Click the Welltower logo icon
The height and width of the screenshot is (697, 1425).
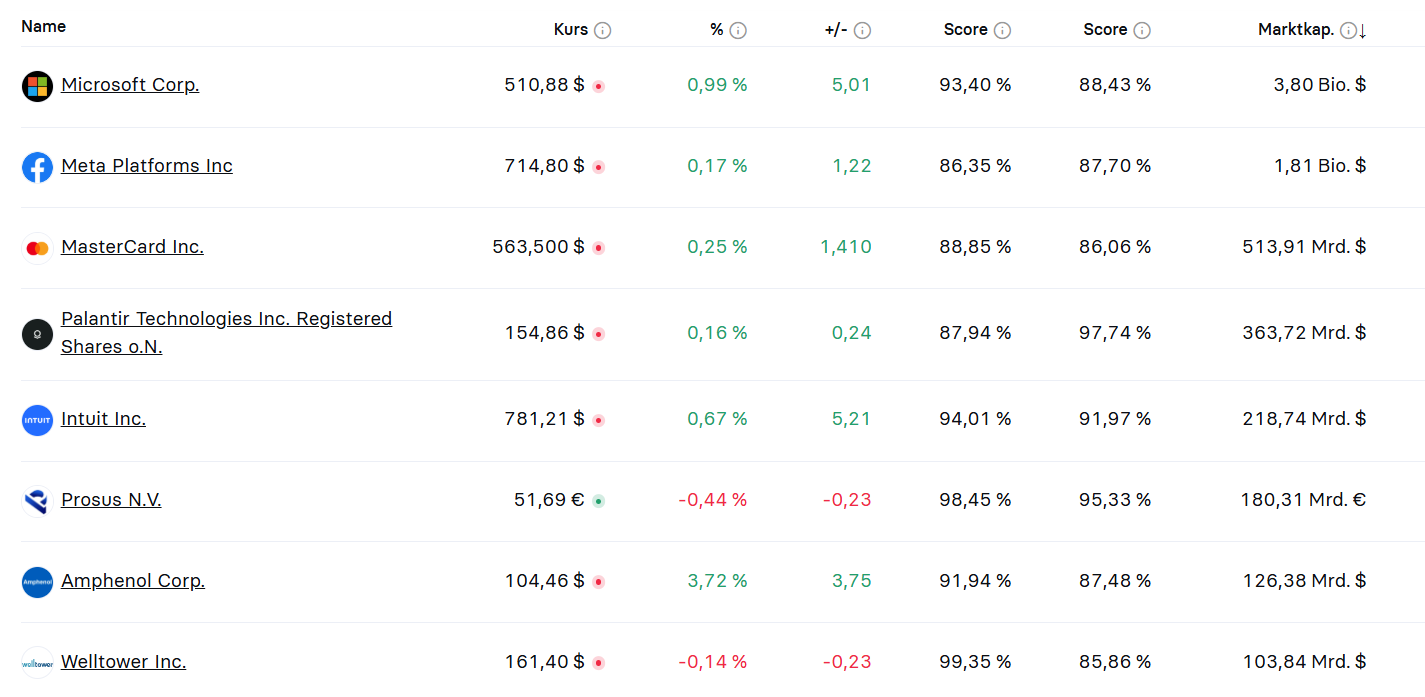(37, 662)
